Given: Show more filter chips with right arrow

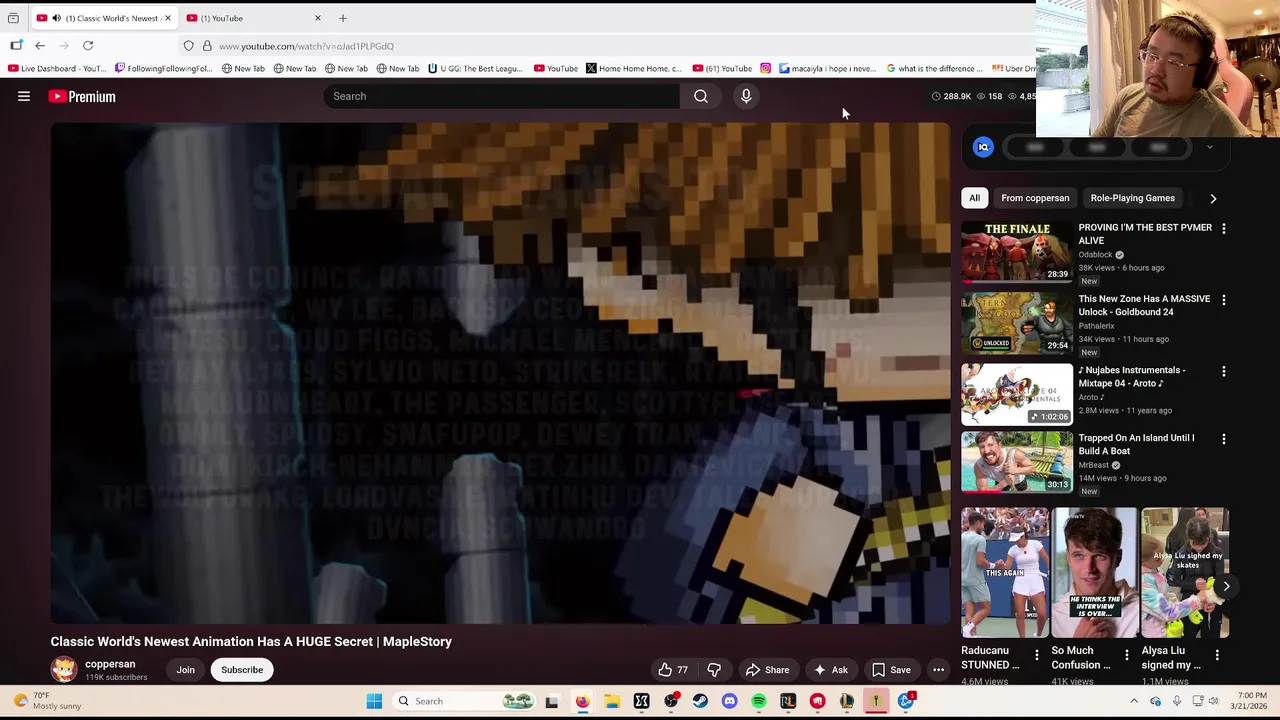Looking at the screenshot, I should point(1213,198).
